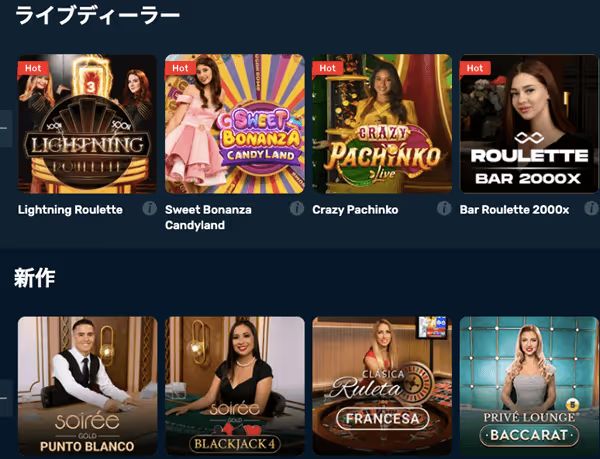Screen dimensions: 600x459
Task: Go to previous games in 新作 row
Action: point(5,398)
